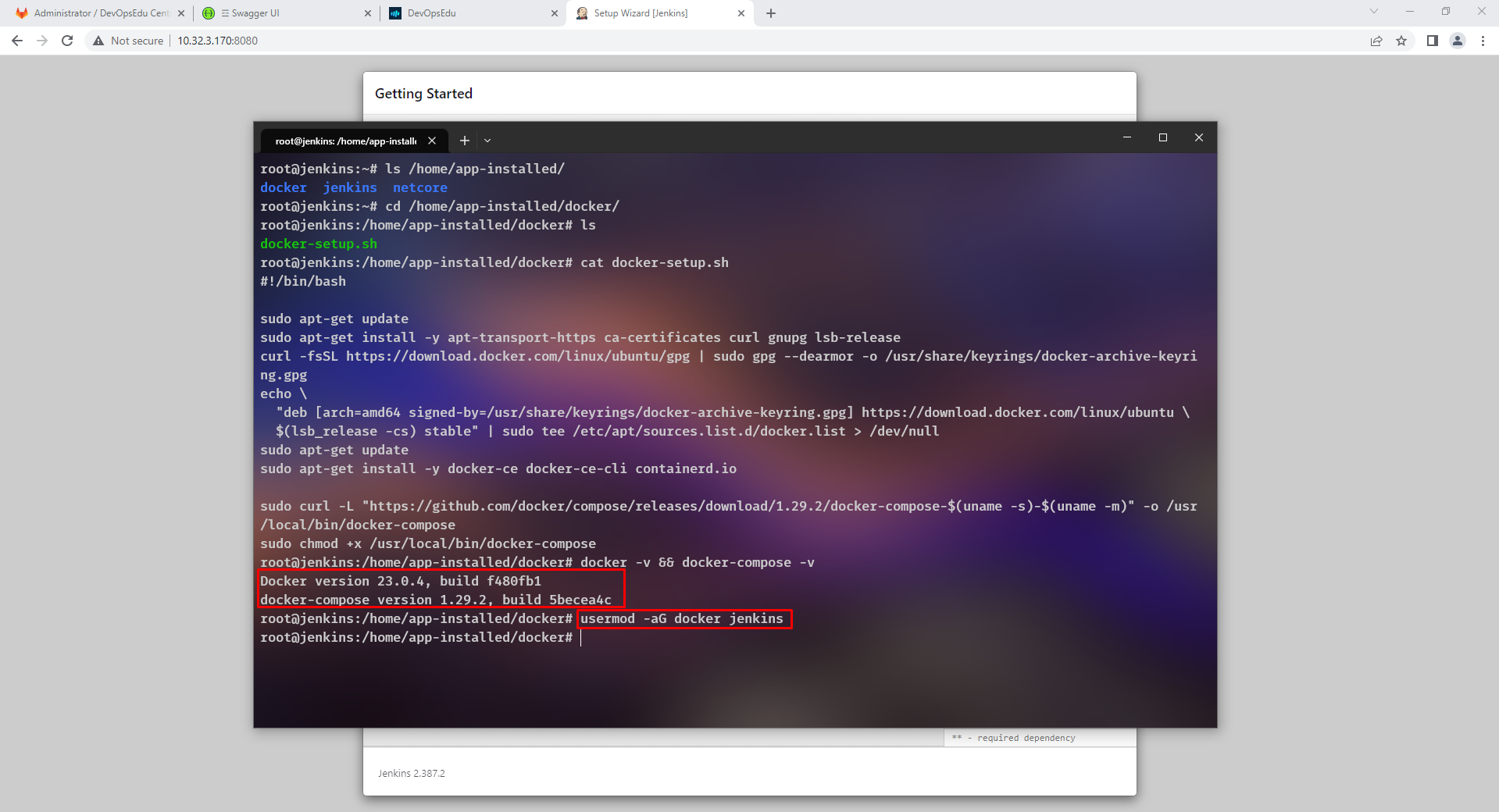Close the Setup Wizard Jenkins tab
Screen dimensions: 1499x812
click(741, 13)
